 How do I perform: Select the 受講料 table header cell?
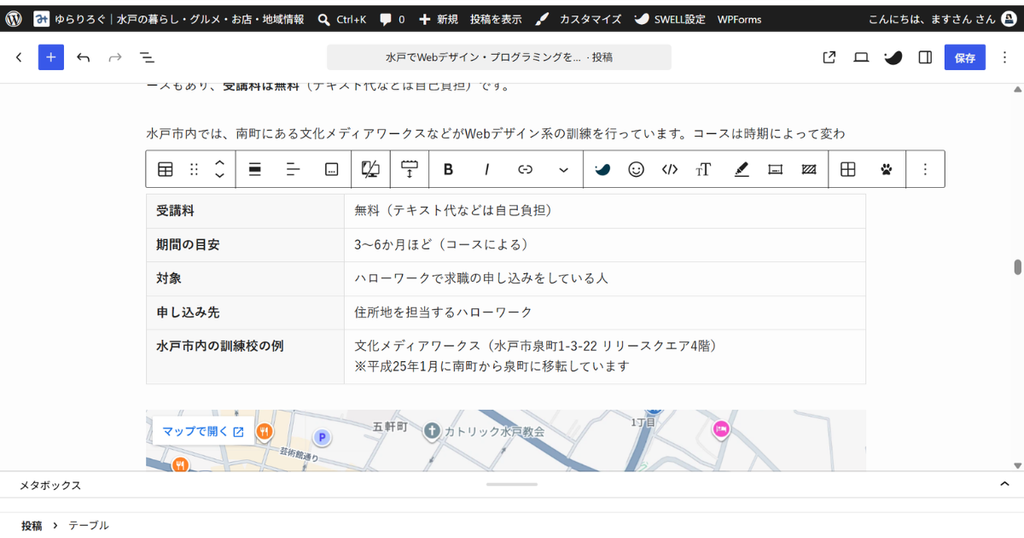[246, 211]
